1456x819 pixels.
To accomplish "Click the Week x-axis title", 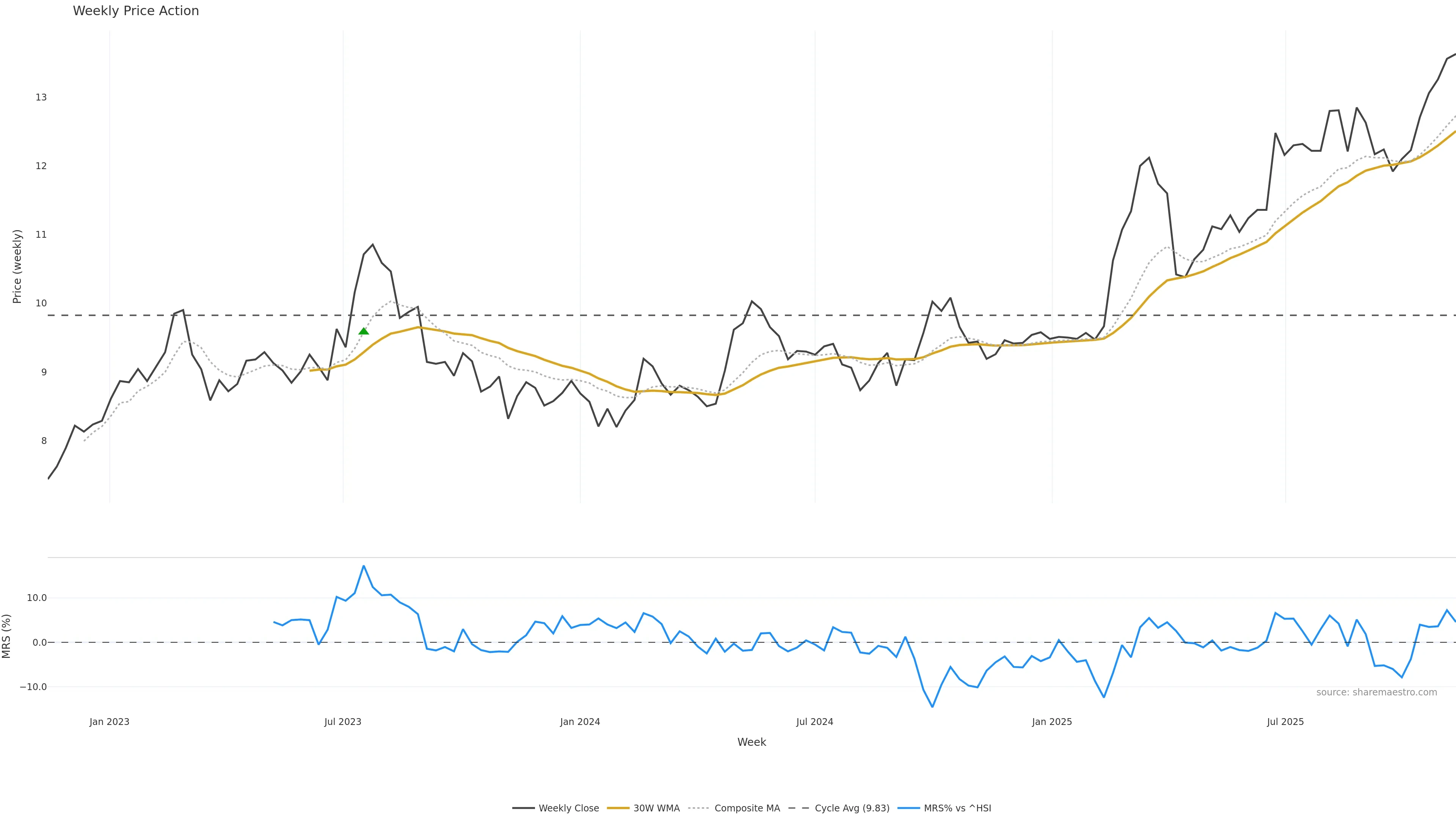I will 751,742.
